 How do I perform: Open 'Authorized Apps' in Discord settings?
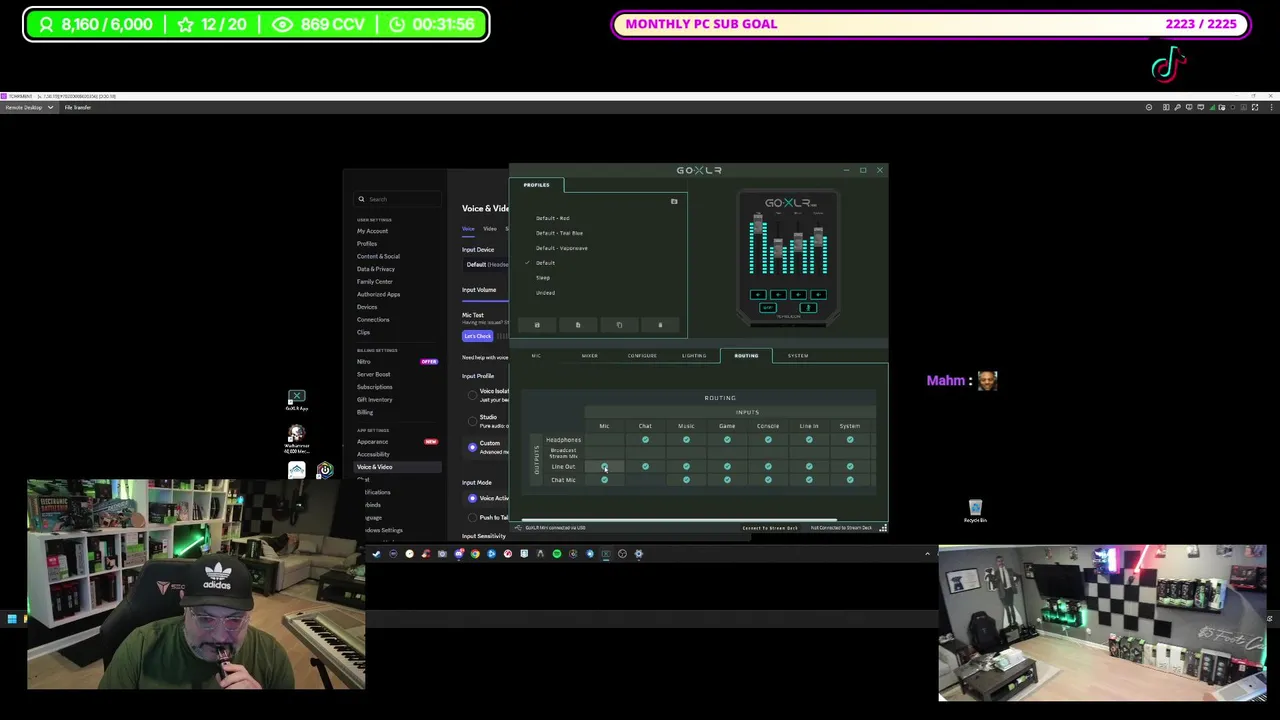pos(378,295)
